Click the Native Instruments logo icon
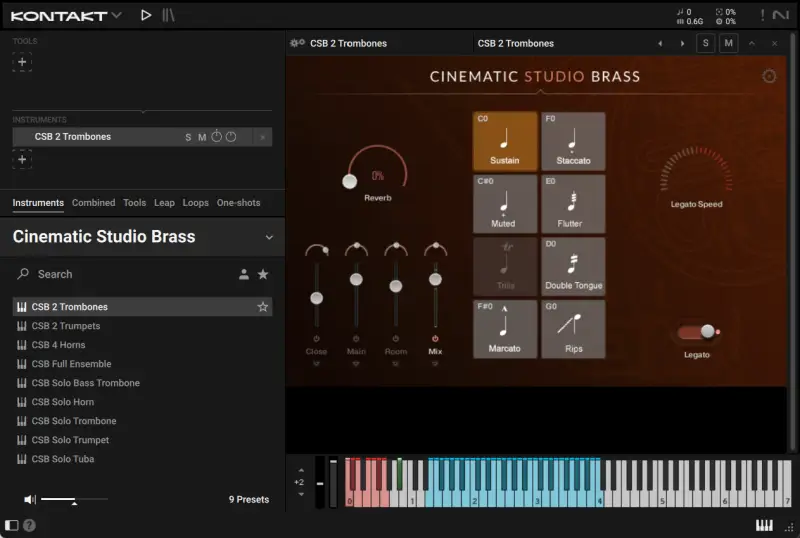 coord(781,15)
